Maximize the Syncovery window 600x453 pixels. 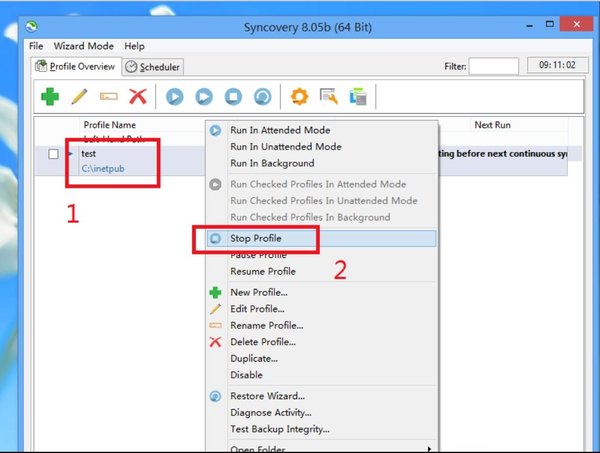pos(549,24)
